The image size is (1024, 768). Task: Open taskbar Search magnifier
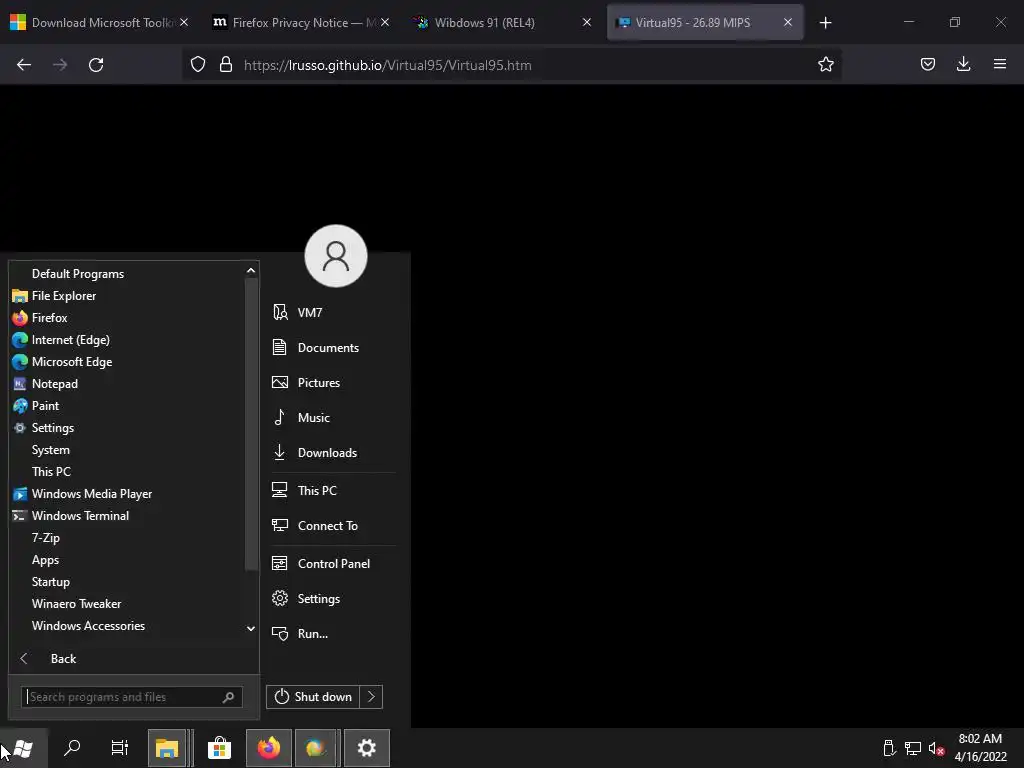72,748
